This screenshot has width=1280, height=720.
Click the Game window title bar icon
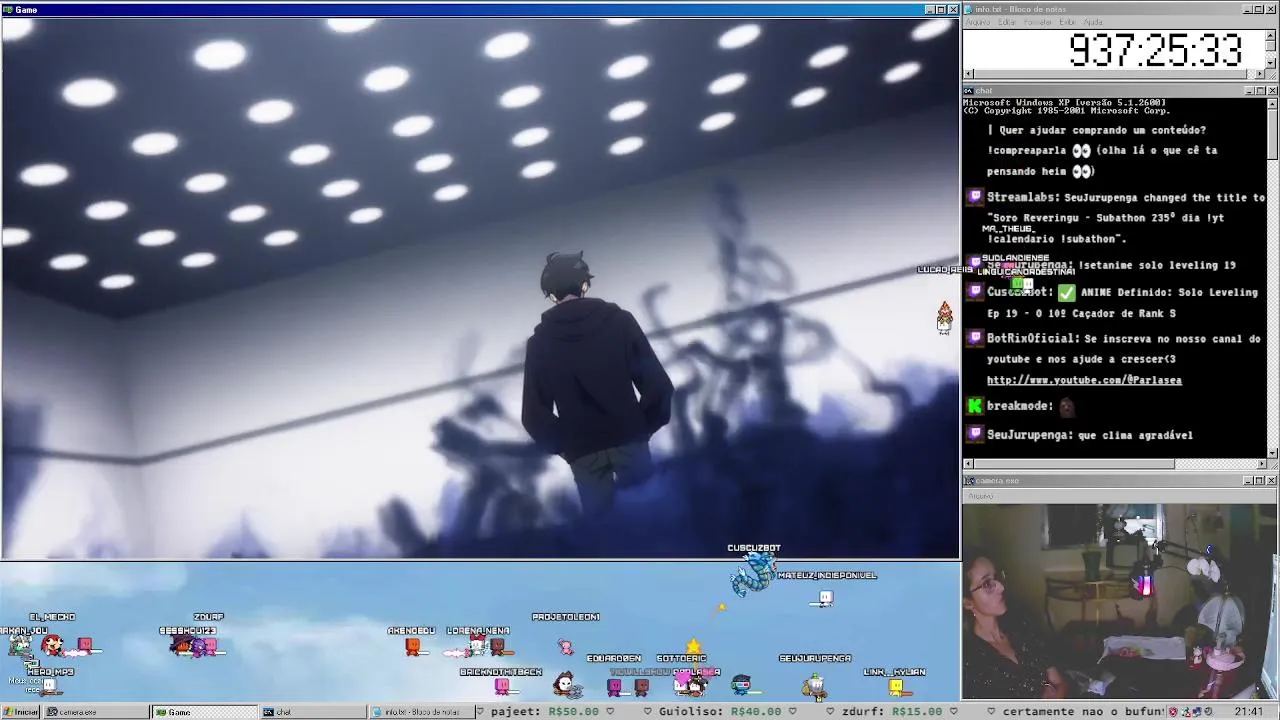coord(8,9)
